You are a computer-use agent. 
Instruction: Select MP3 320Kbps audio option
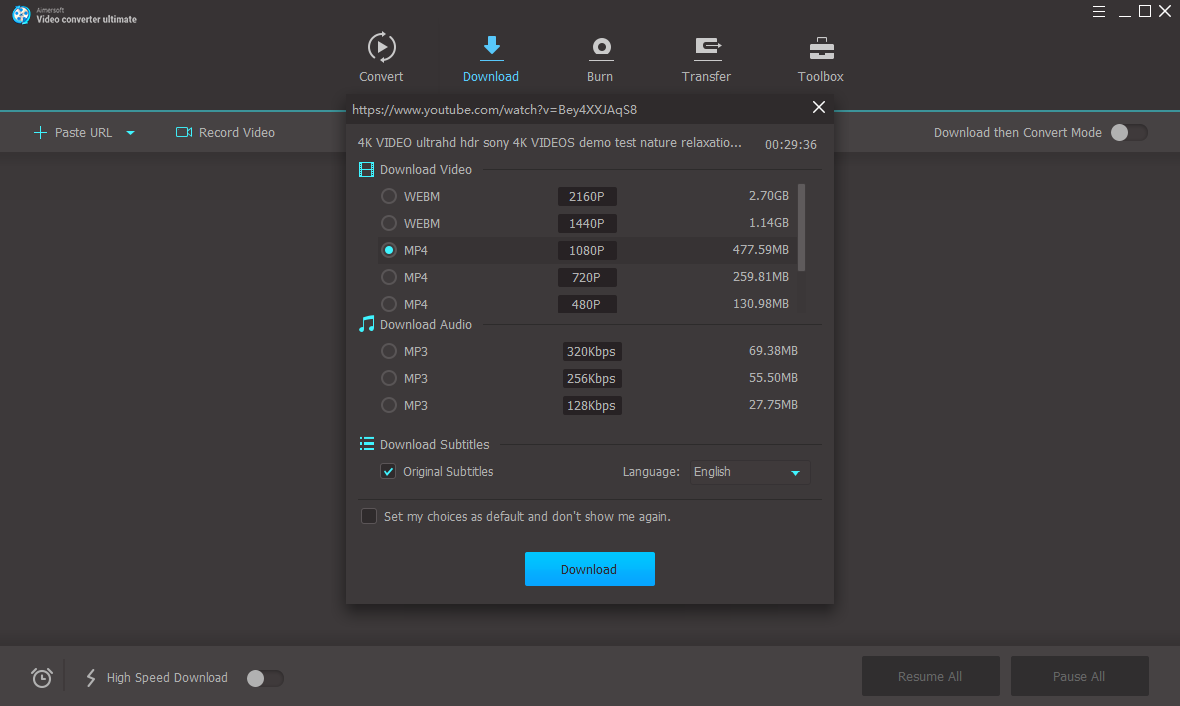point(388,351)
